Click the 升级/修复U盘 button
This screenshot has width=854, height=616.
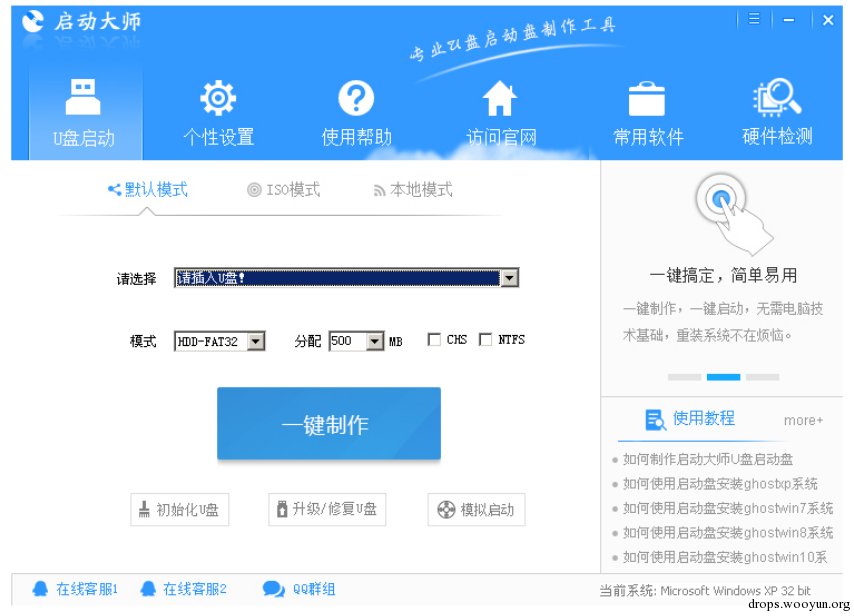pos(327,509)
